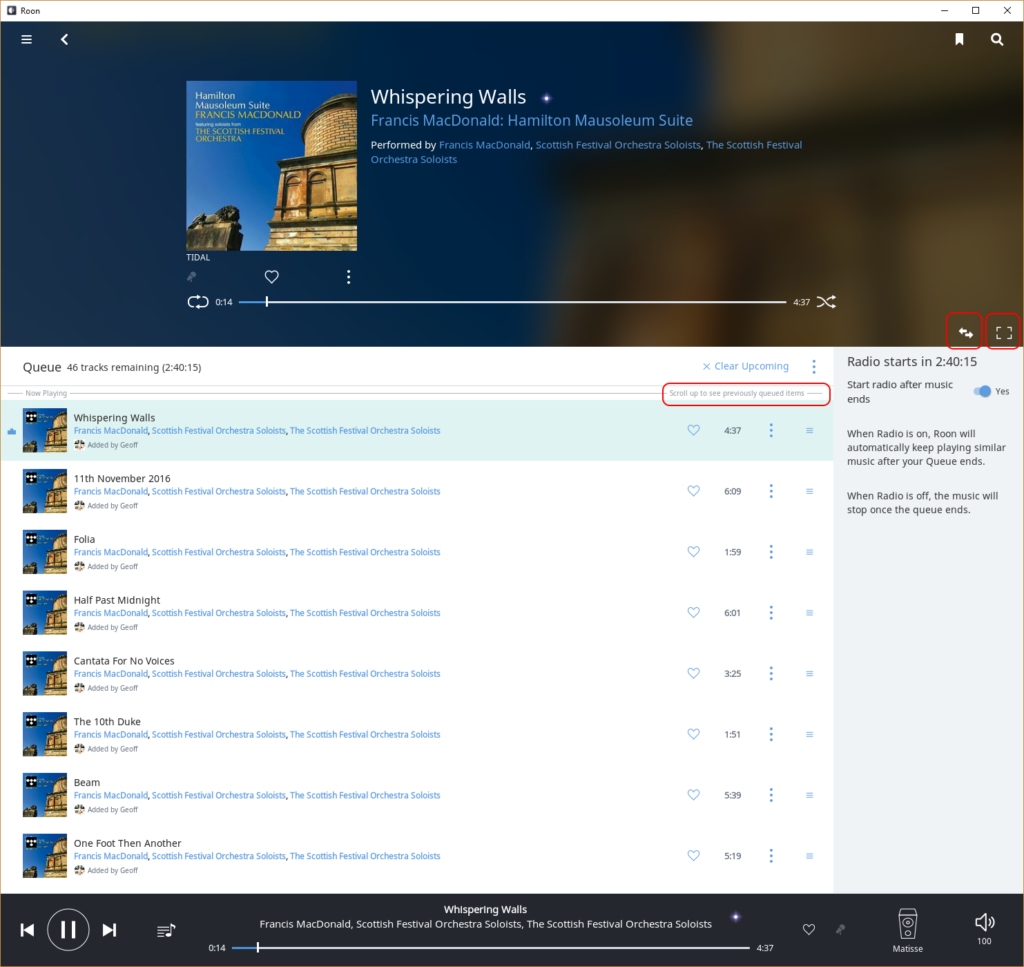Viewport: 1024px width, 967px height.
Task: Click heart icon in bottom player bar
Action: coord(808,929)
